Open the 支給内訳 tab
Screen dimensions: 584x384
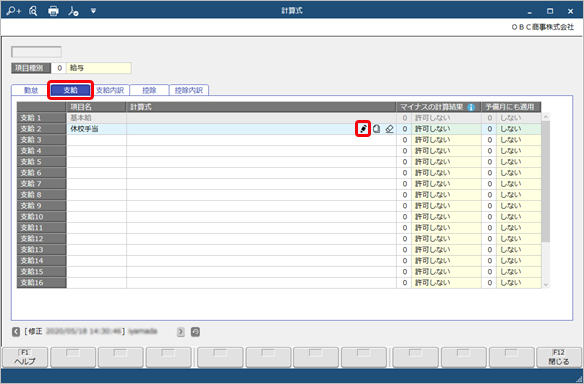(110, 90)
